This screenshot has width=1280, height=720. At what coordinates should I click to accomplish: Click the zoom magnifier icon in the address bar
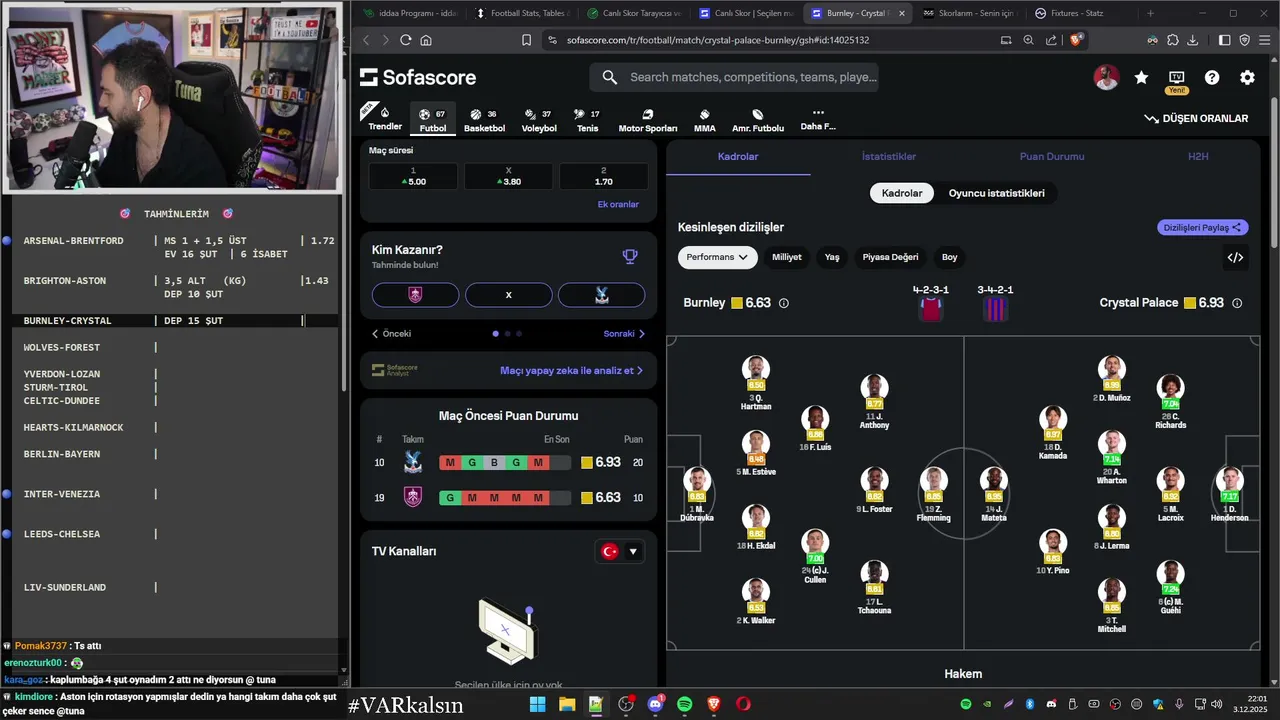tap(1028, 40)
